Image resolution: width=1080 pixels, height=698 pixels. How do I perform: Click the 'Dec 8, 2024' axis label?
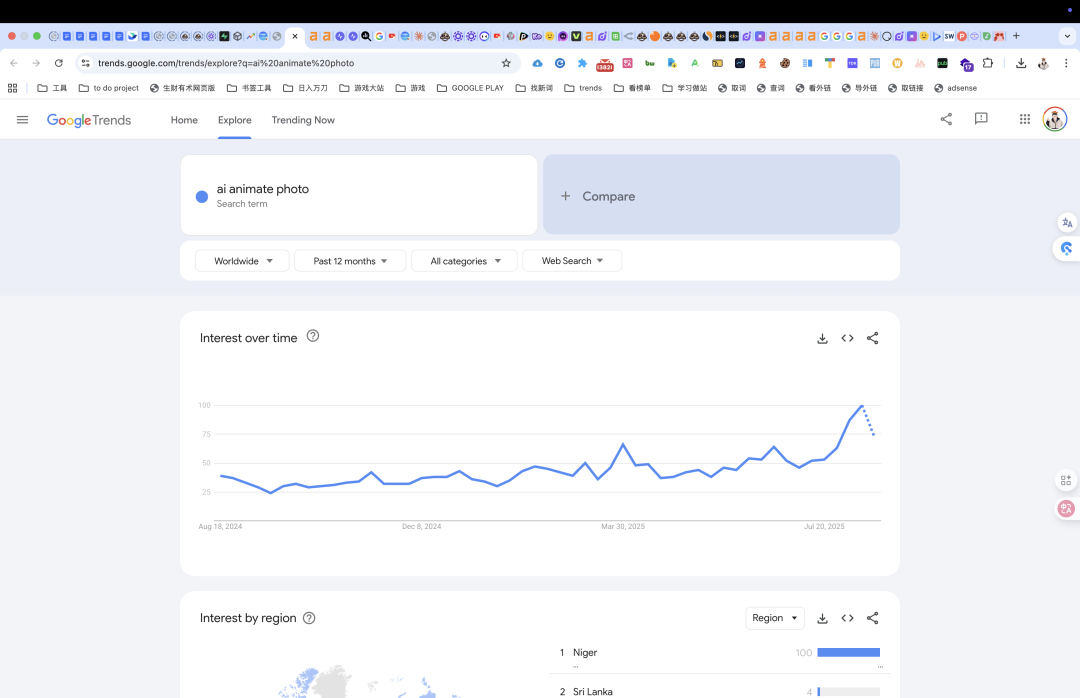point(422,526)
